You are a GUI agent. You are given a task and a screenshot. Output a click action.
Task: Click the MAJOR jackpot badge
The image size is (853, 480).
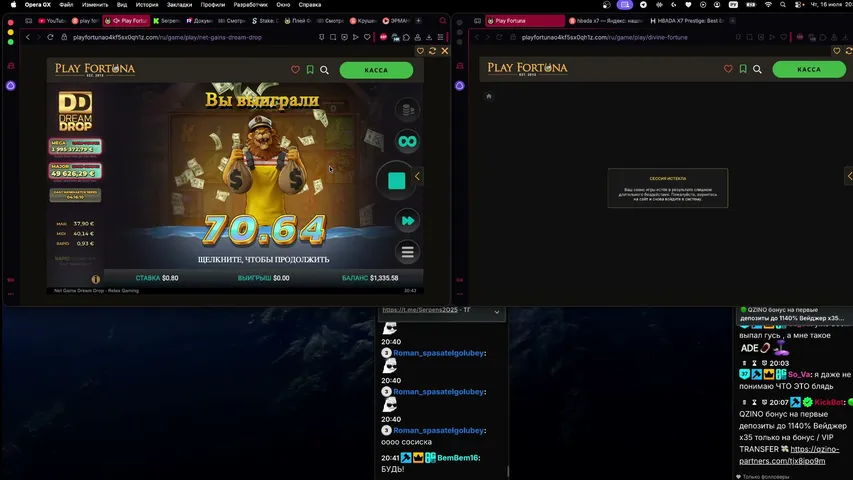(x=76, y=171)
